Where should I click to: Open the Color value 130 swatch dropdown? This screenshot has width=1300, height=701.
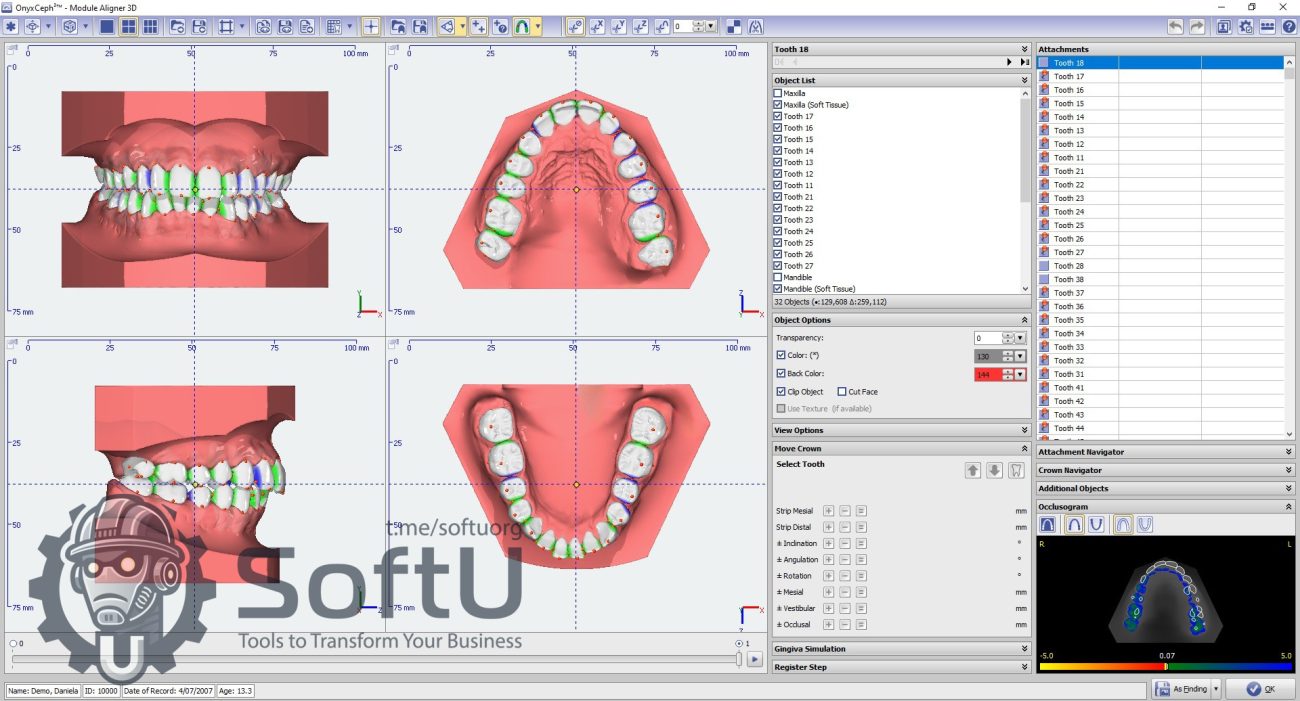point(1020,356)
